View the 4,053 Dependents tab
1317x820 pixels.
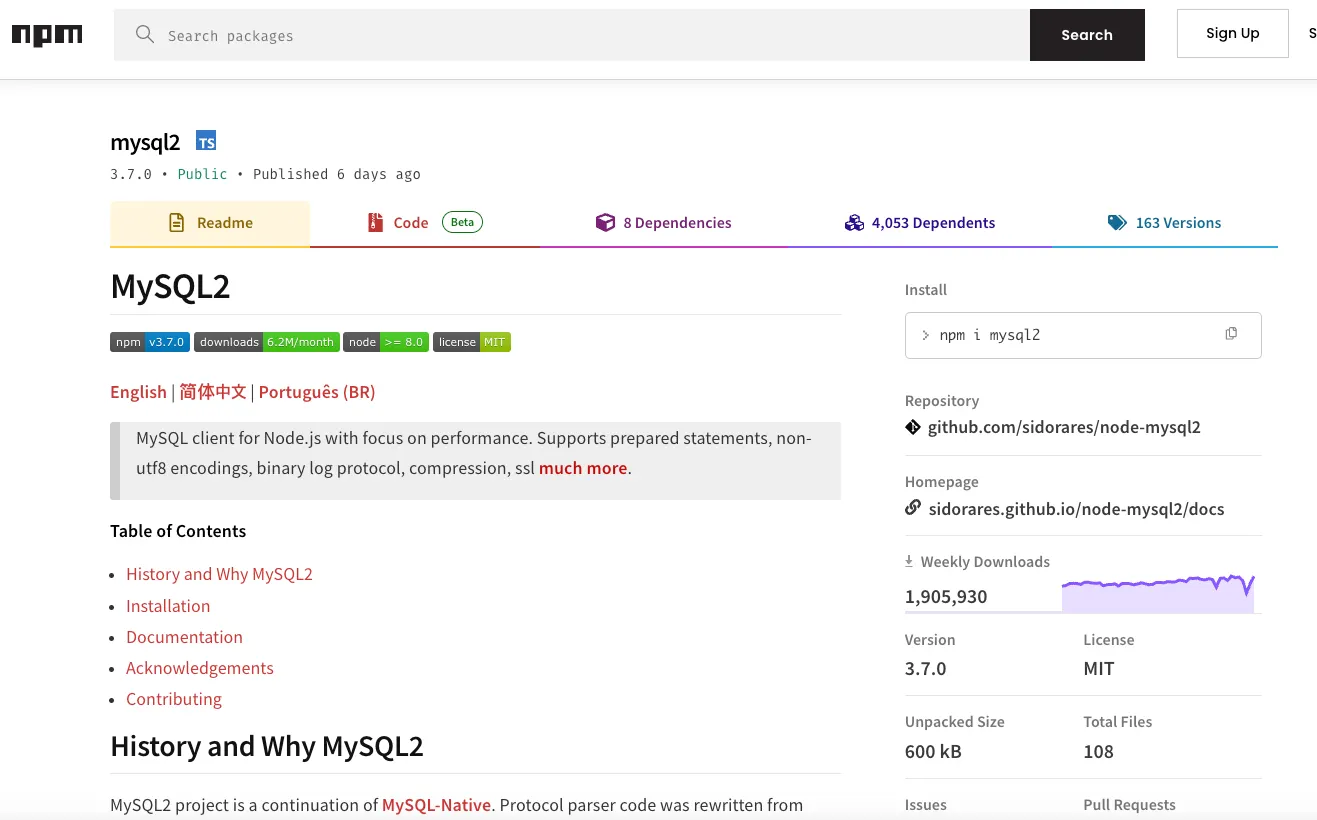click(920, 223)
